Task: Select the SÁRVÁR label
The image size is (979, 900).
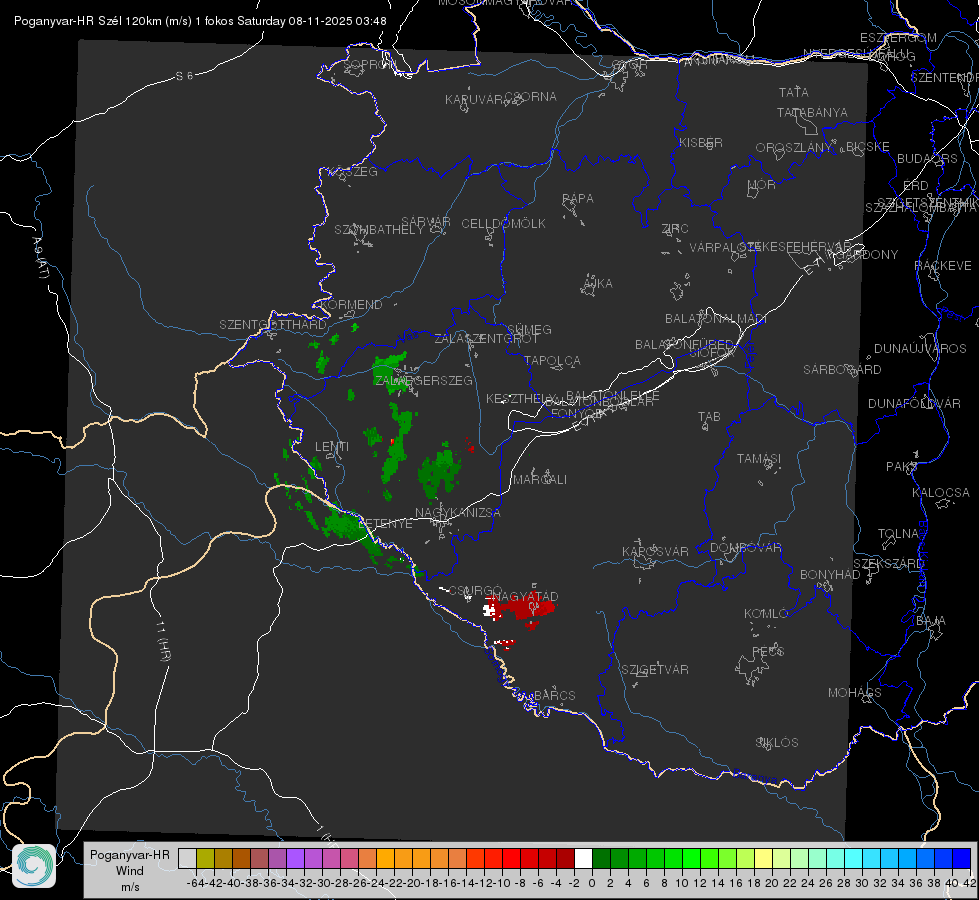Action: coord(426,221)
